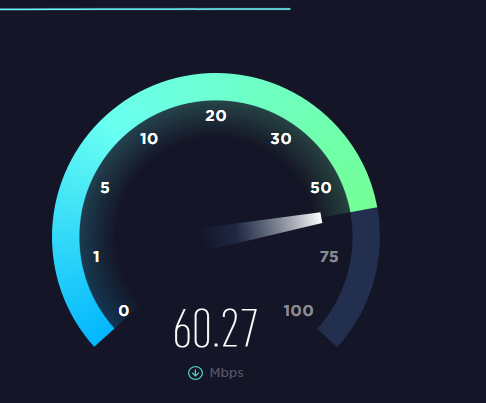Click the cyan progress line at the top

pyautogui.click(x=145, y=9)
